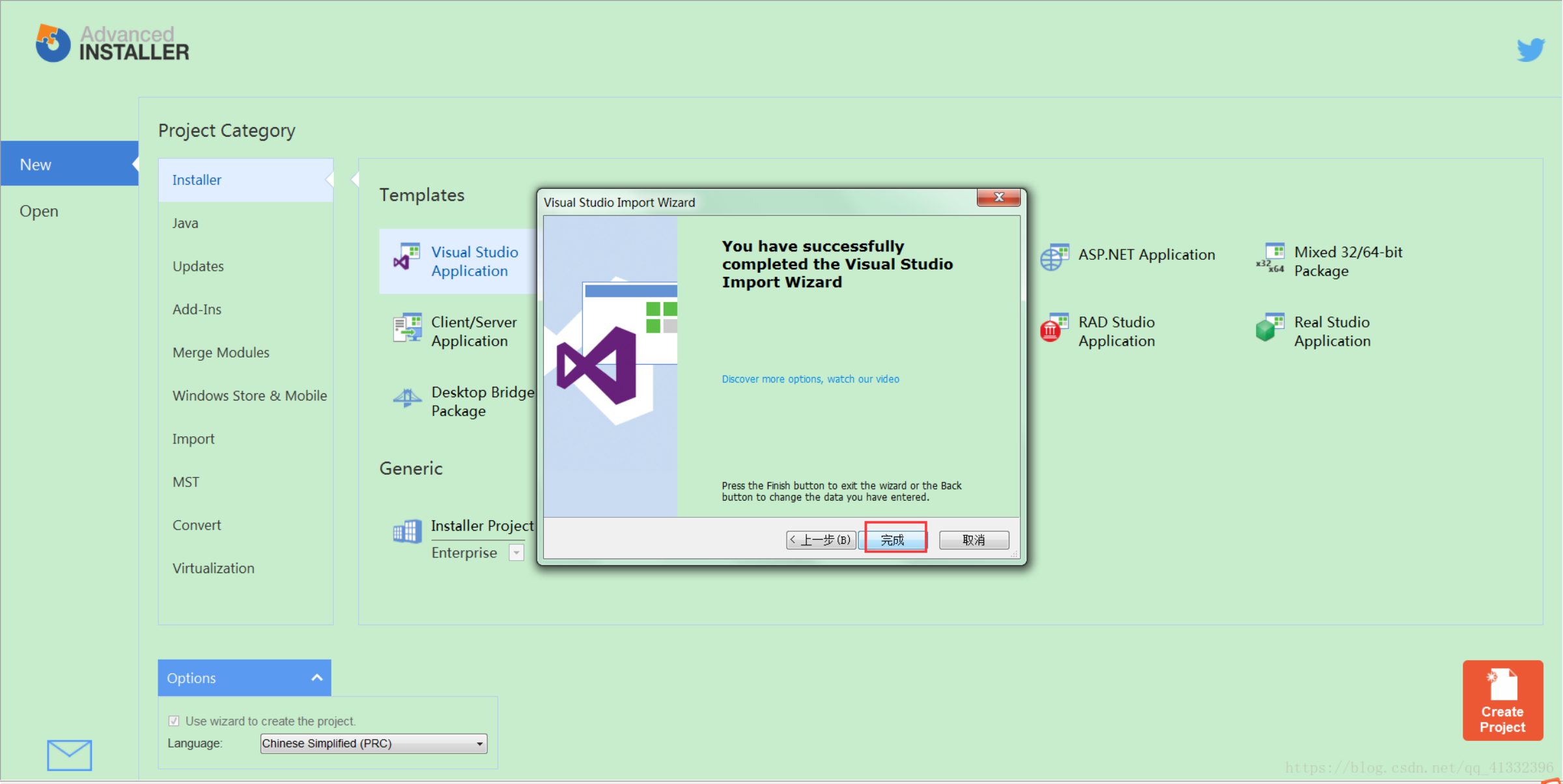Viewport: 1563px width, 784px height.
Task: Toggle Use wizard to create project checkbox
Action: point(174,721)
